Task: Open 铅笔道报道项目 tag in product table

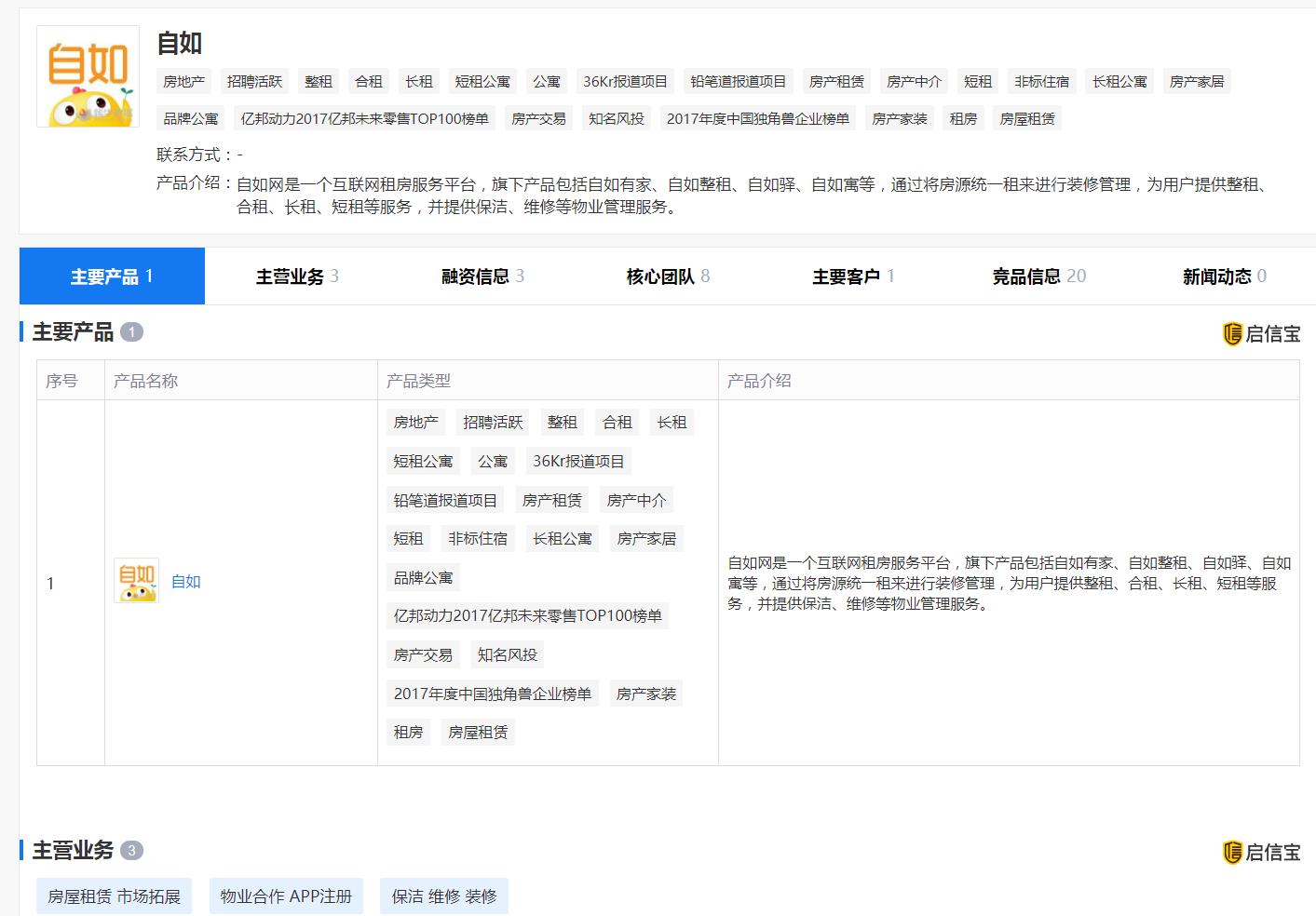Action: click(445, 501)
